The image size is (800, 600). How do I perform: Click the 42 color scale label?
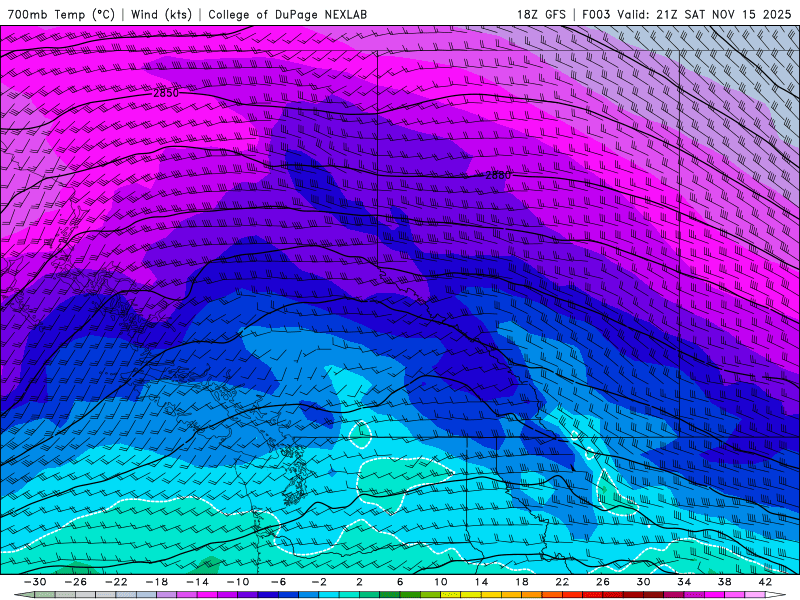pos(765,582)
